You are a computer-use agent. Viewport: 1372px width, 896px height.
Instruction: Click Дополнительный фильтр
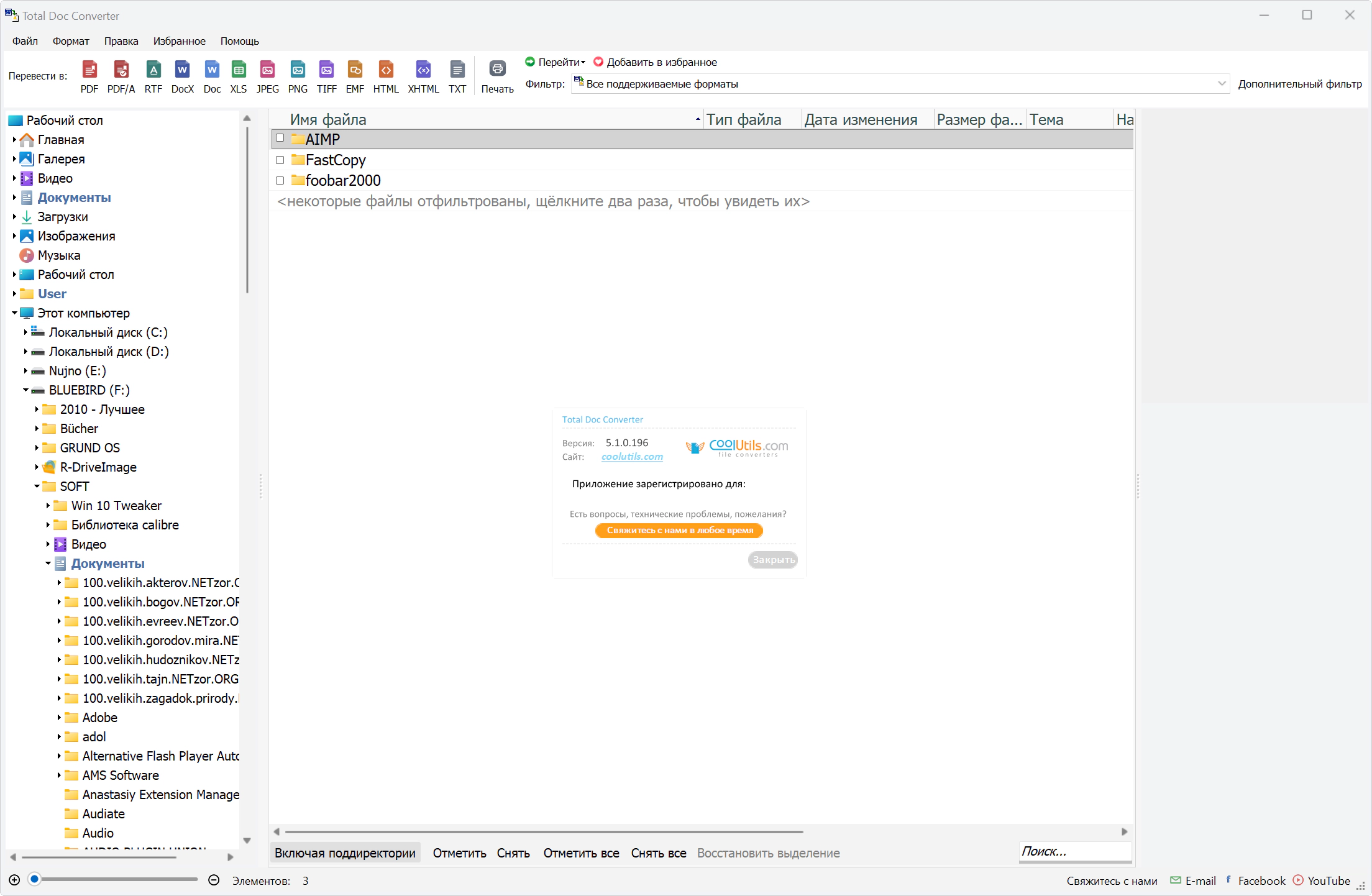(1300, 84)
